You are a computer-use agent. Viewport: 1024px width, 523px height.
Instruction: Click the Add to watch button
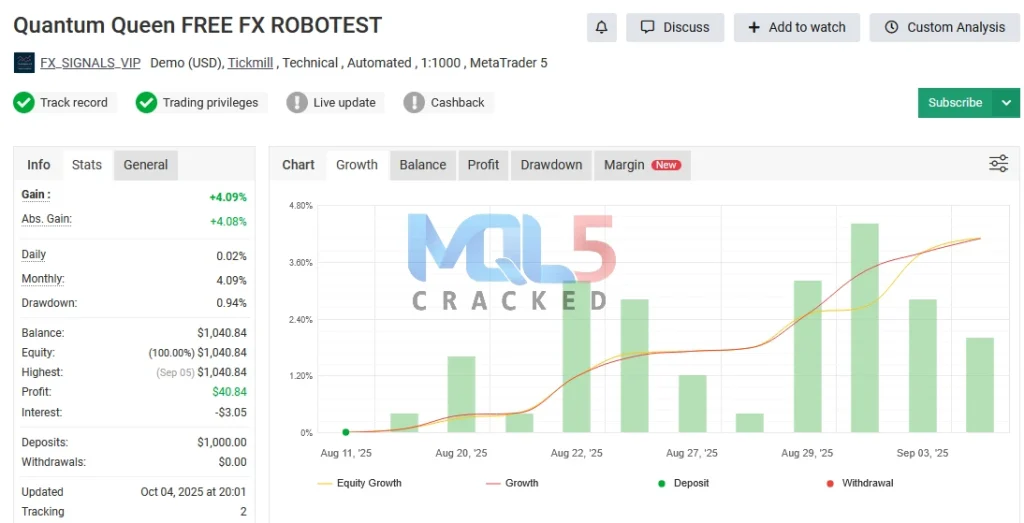click(x=797, y=27)
